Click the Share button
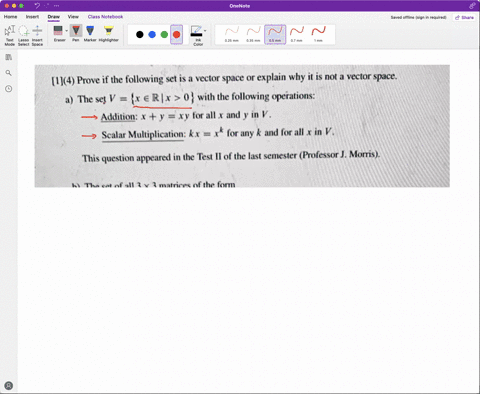Viewport: 480px width, 394px height. 464,17
